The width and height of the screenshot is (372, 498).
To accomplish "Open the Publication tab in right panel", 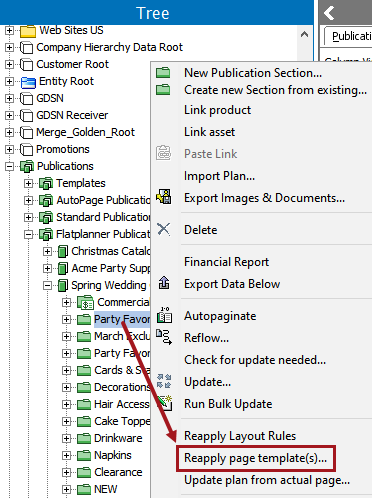I will [349, 36].
